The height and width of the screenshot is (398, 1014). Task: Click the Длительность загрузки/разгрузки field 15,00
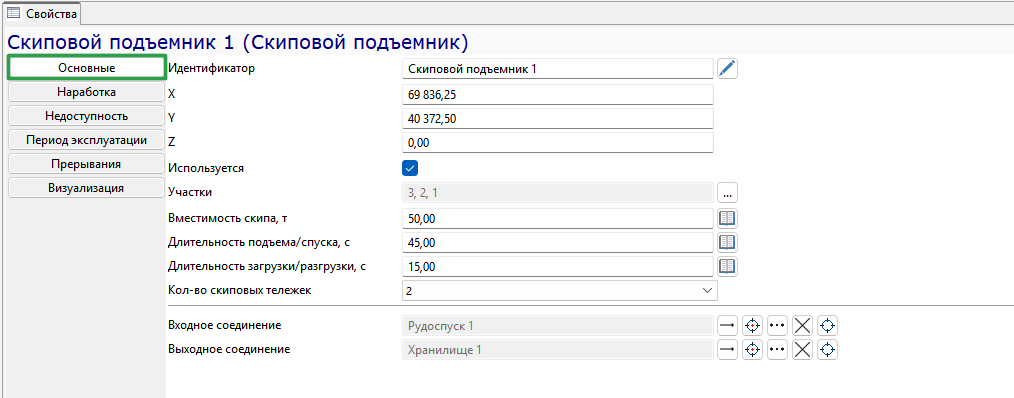pos(557,266)
